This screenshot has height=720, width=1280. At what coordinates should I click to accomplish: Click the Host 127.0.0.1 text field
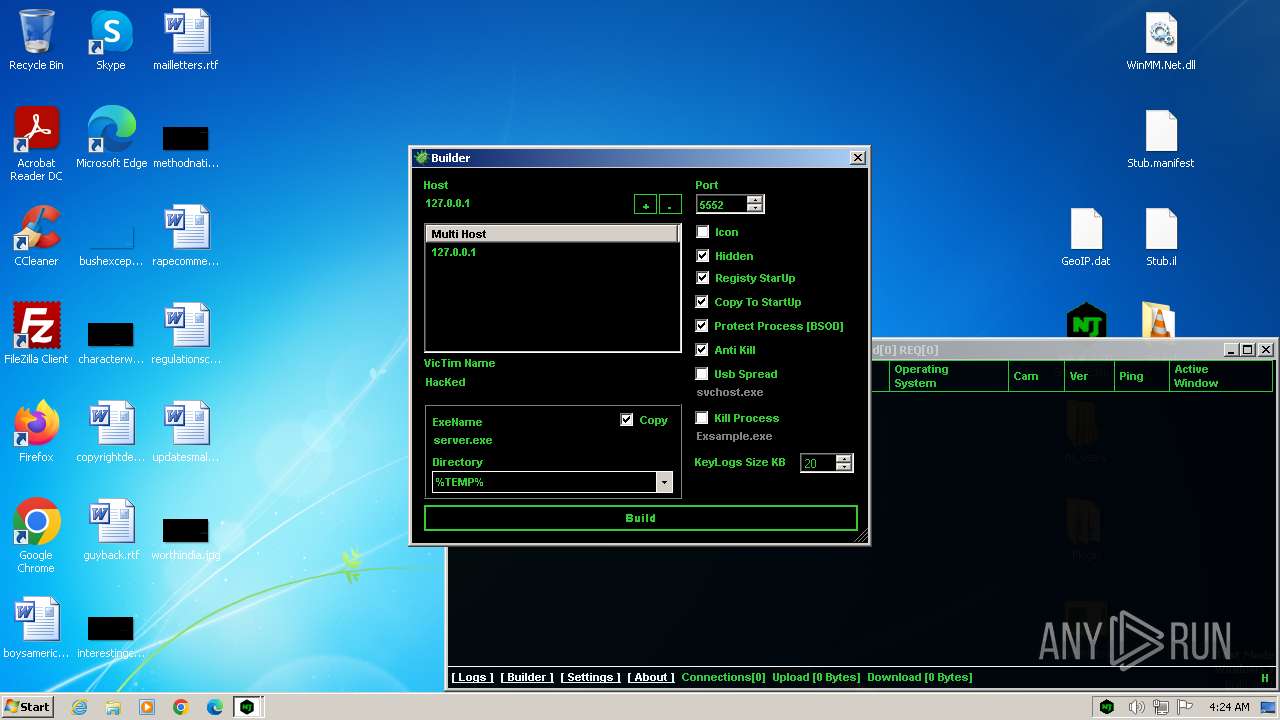click(526, 203)
